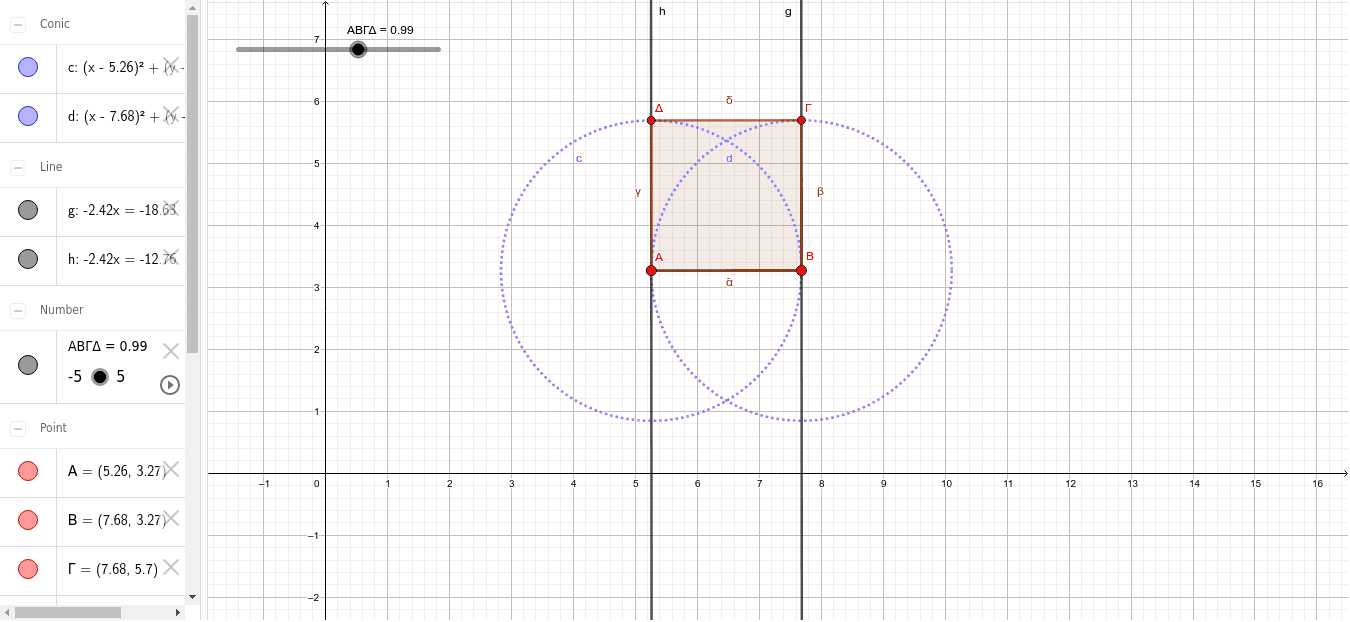This screenshot has width=1350, height=622.
Task: Click the side label δ of the square
Action: (x=729, y=100)
